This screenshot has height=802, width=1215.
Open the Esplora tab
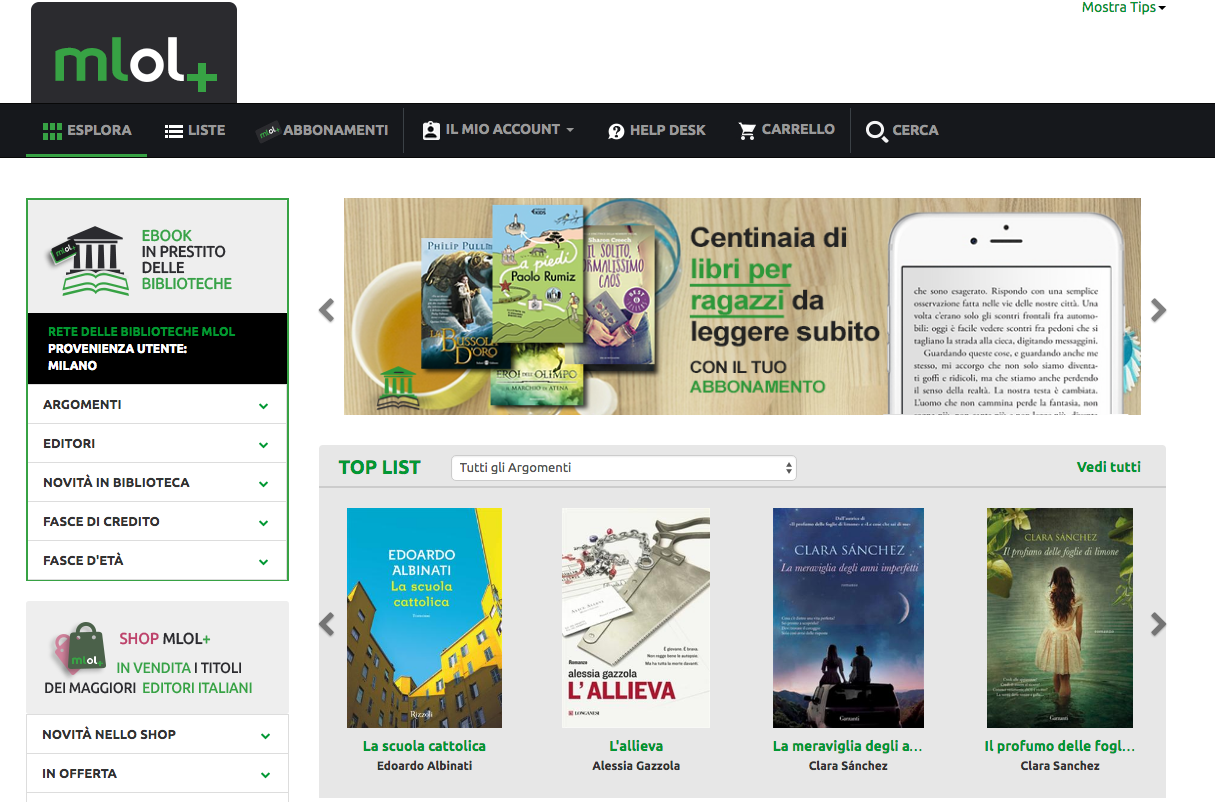point(87,130)
